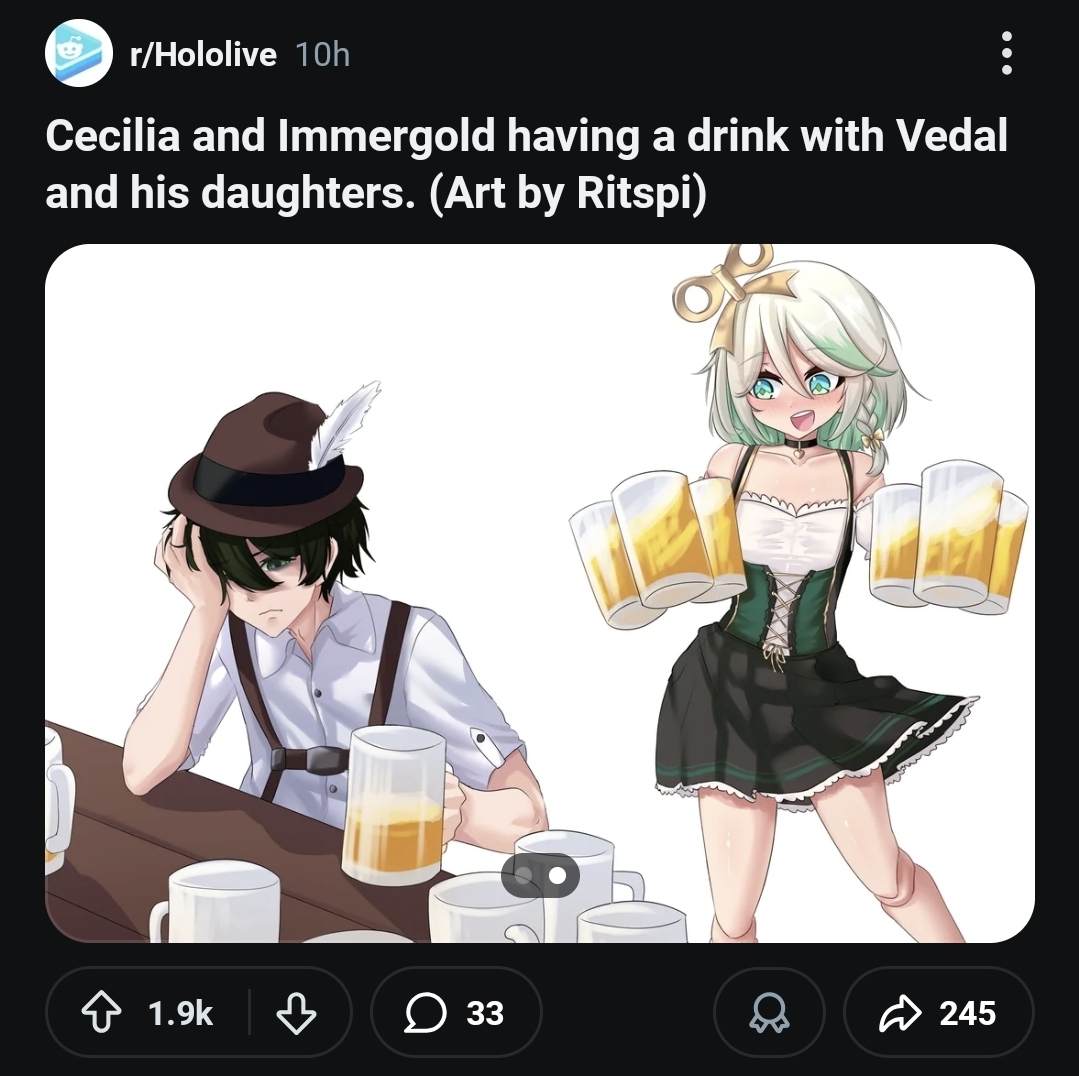
Task: Share the post with 245 shares
Action: [x=939, y=1012]
